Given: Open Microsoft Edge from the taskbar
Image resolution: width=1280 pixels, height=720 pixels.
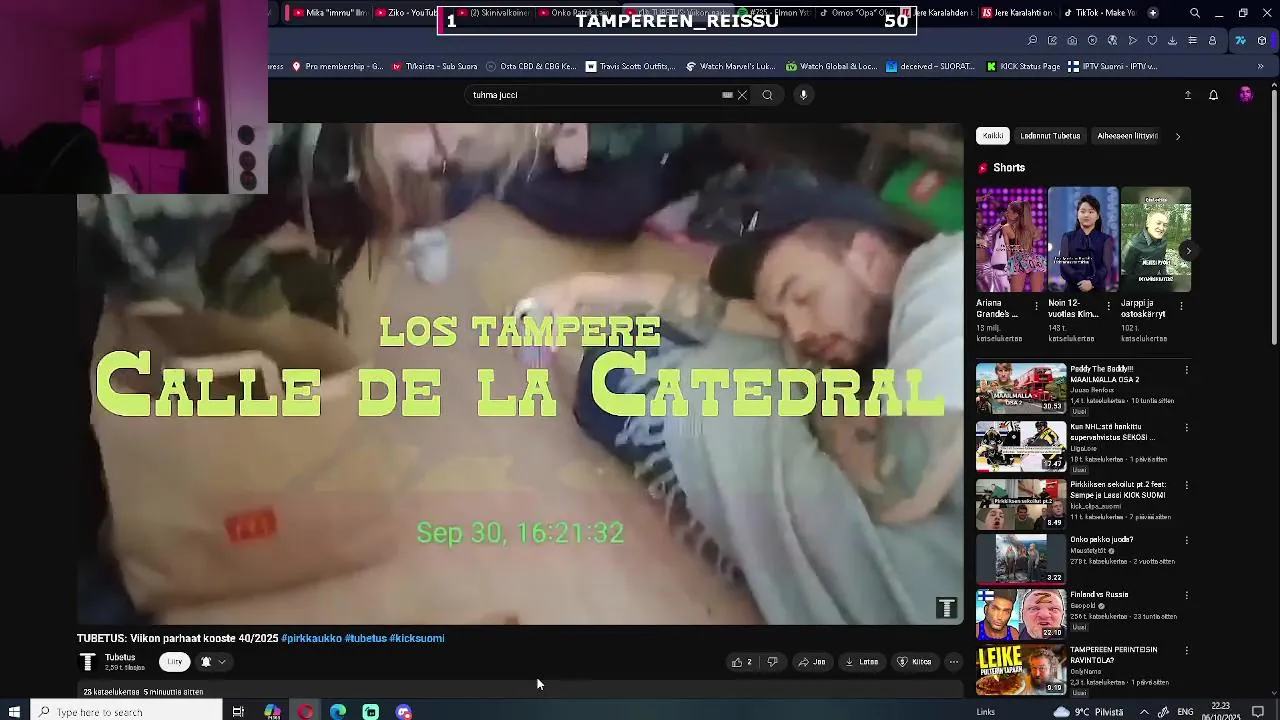Looking at the screenshot, I should [x=338, y=712].
